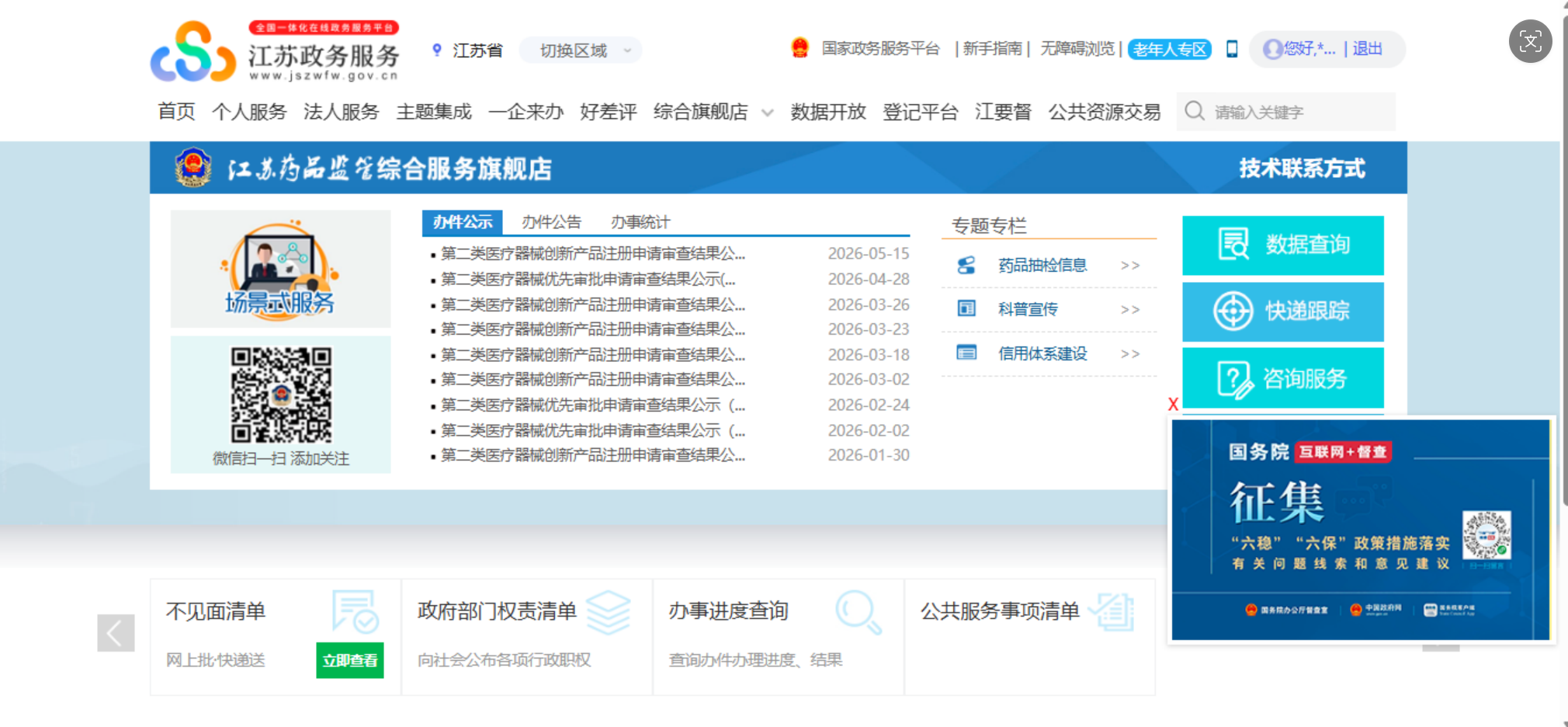Click the 科普宣传 icon
The width and height of the screenshot is (1568, 727).
point(966,308)
